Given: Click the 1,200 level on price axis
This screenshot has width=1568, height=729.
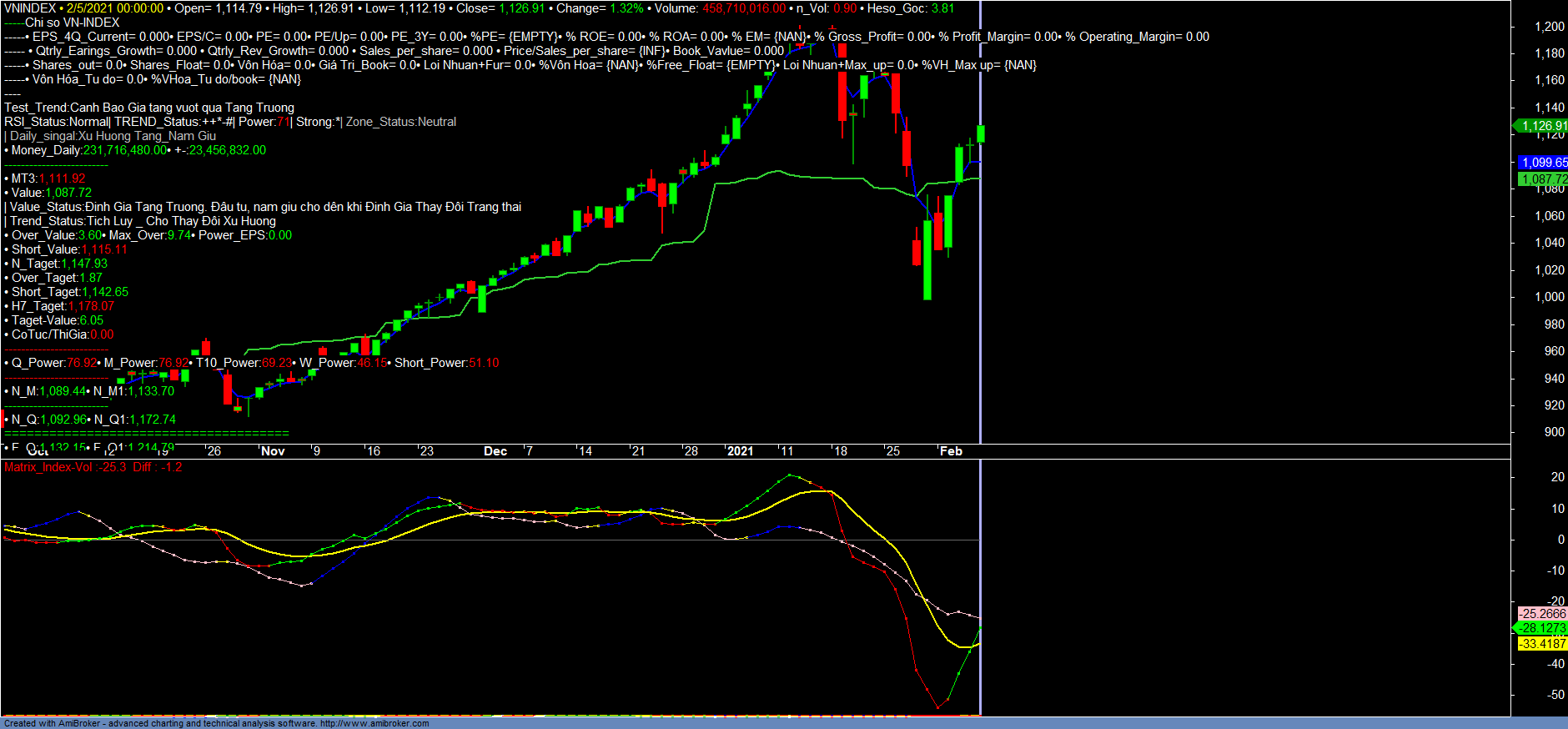Looking at the screenshot, I should tap(1549, 27).
